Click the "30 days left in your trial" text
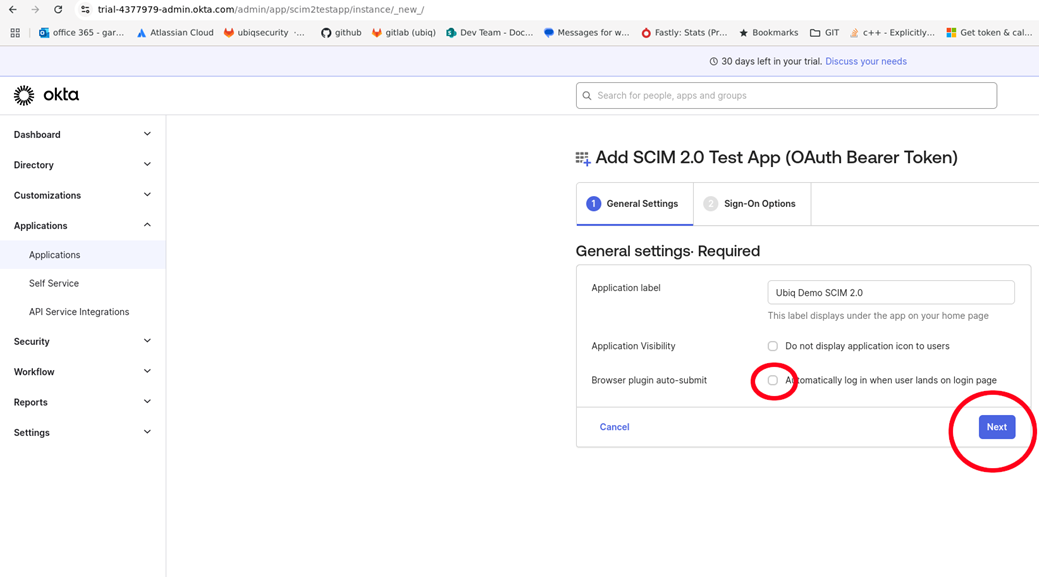Image resolution: width=1039 pixels, height=577 pixels. point(771,62)
